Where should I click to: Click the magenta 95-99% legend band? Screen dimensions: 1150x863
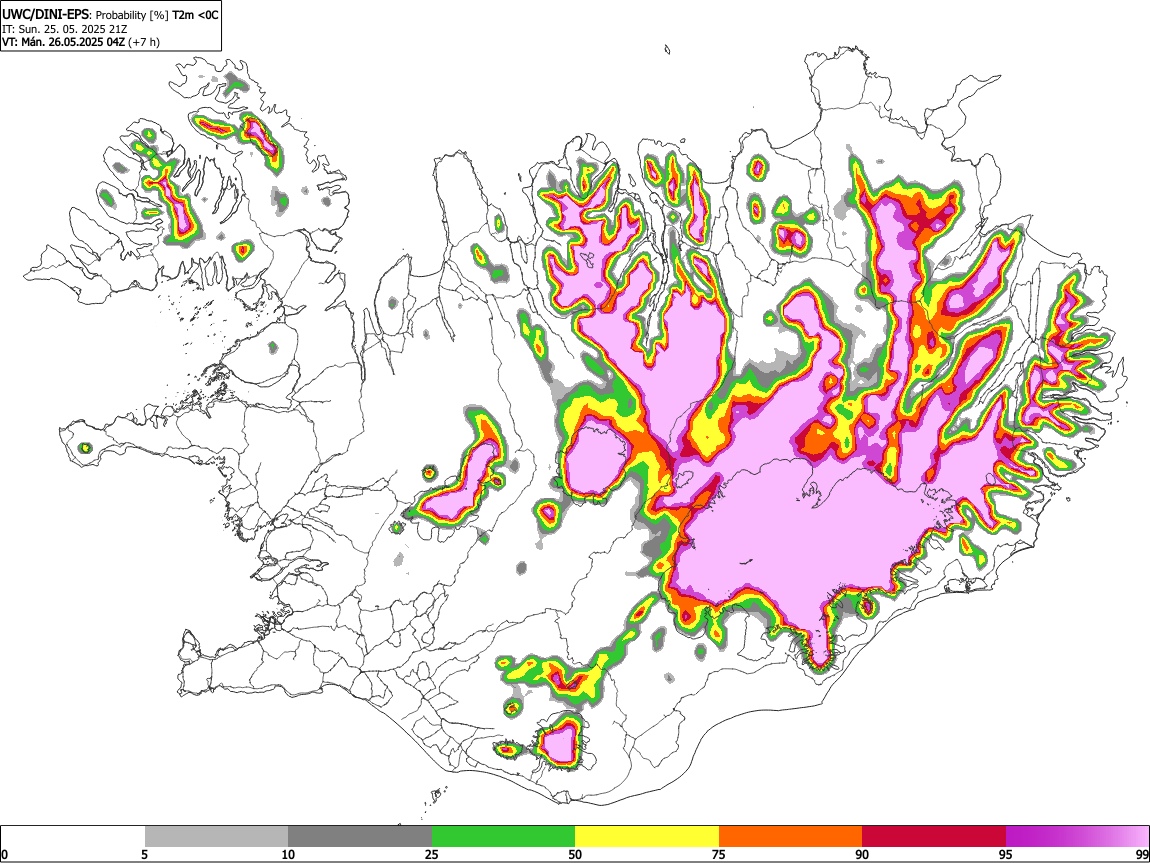click(1077, 837)
